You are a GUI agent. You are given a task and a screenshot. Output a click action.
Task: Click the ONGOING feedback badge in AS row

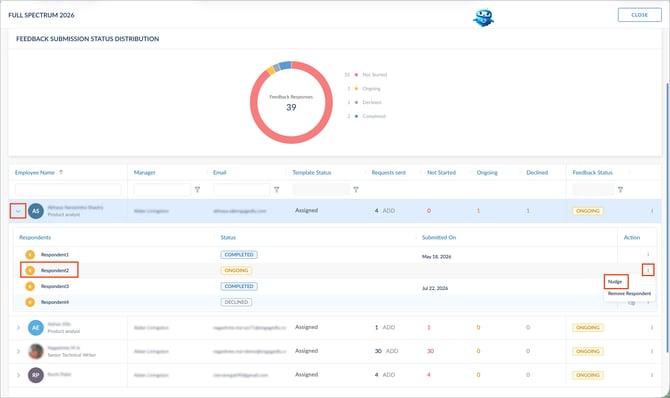tap(588, 211)
